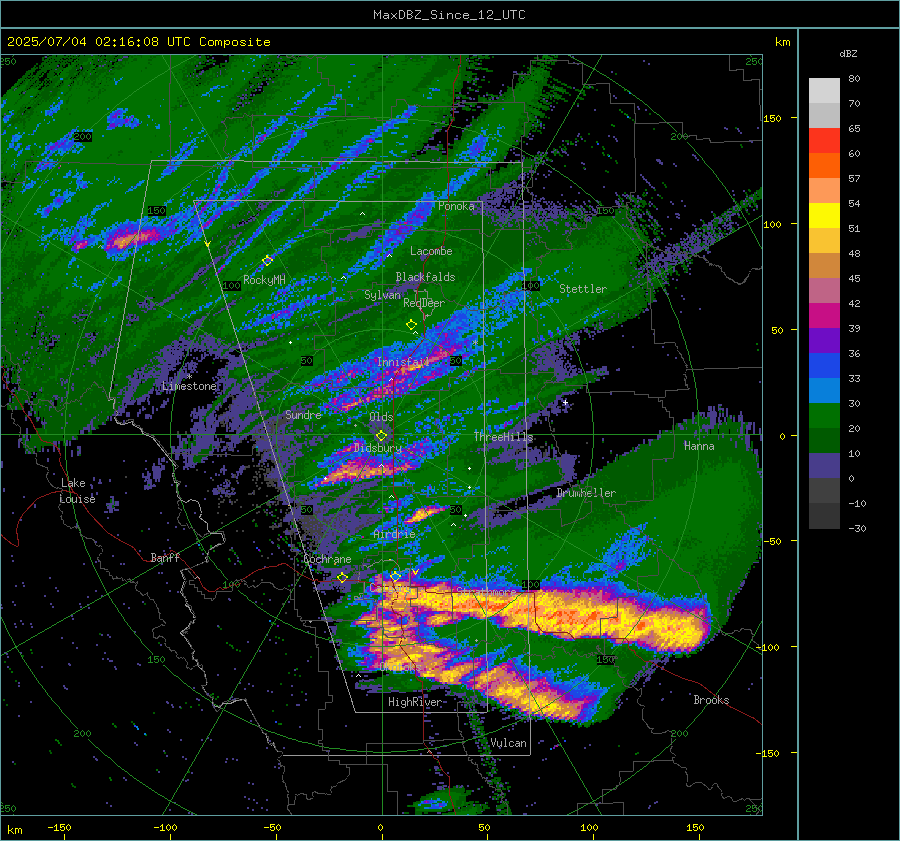Click the Strathmore label over the storm band
Image resolution: width=900 pixels, height=841 pixels.
(x=486, y=591)
